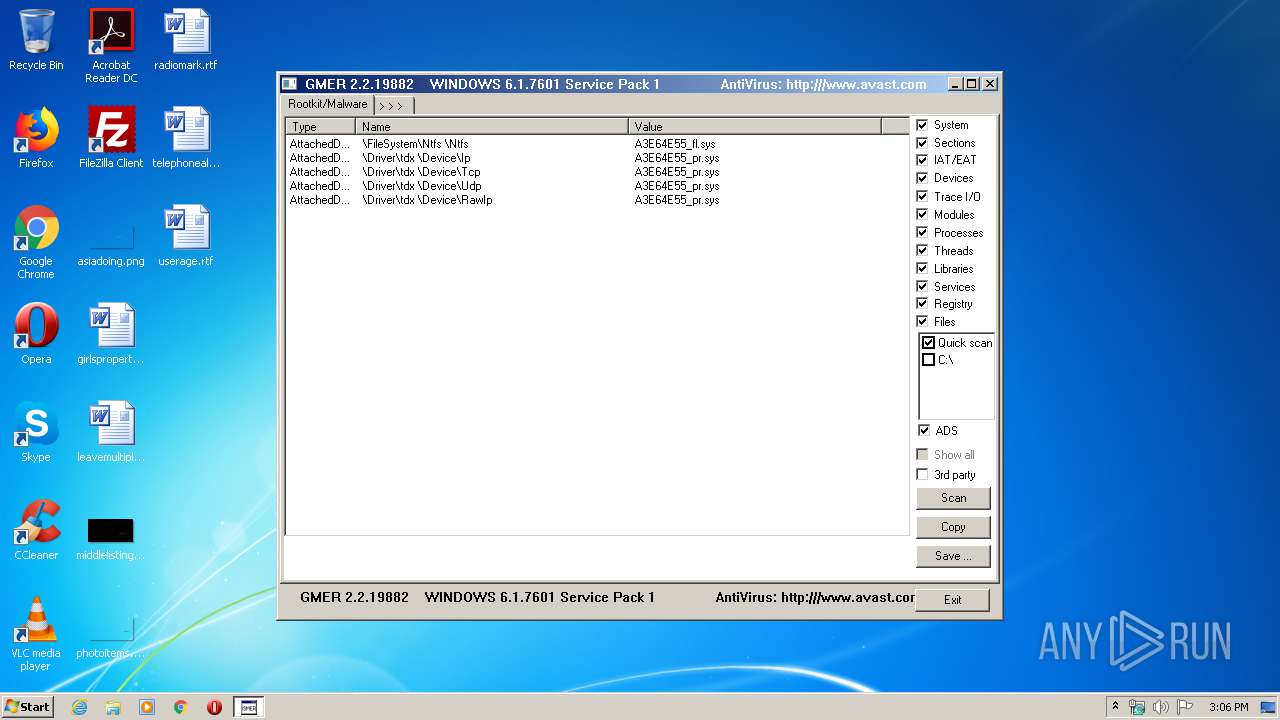1280x720 pixels.
Task: Select the \Driver\tdx \Device\Udp row
Action: pos(597,186)
